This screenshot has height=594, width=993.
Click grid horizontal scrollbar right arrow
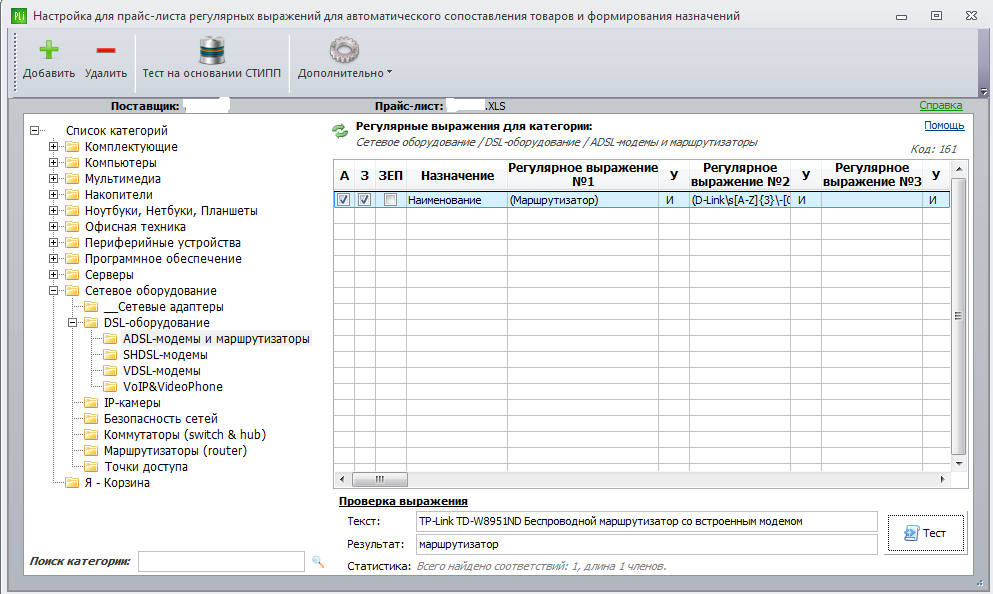click(x=942, y=479)
